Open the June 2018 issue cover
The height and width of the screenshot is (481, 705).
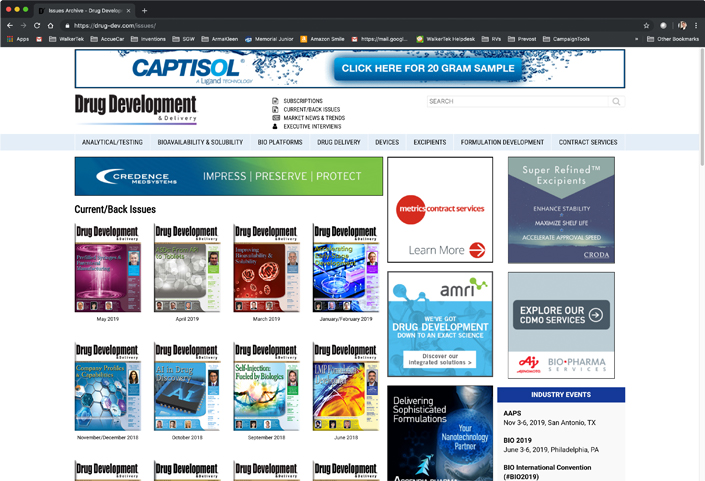point(346,387)
